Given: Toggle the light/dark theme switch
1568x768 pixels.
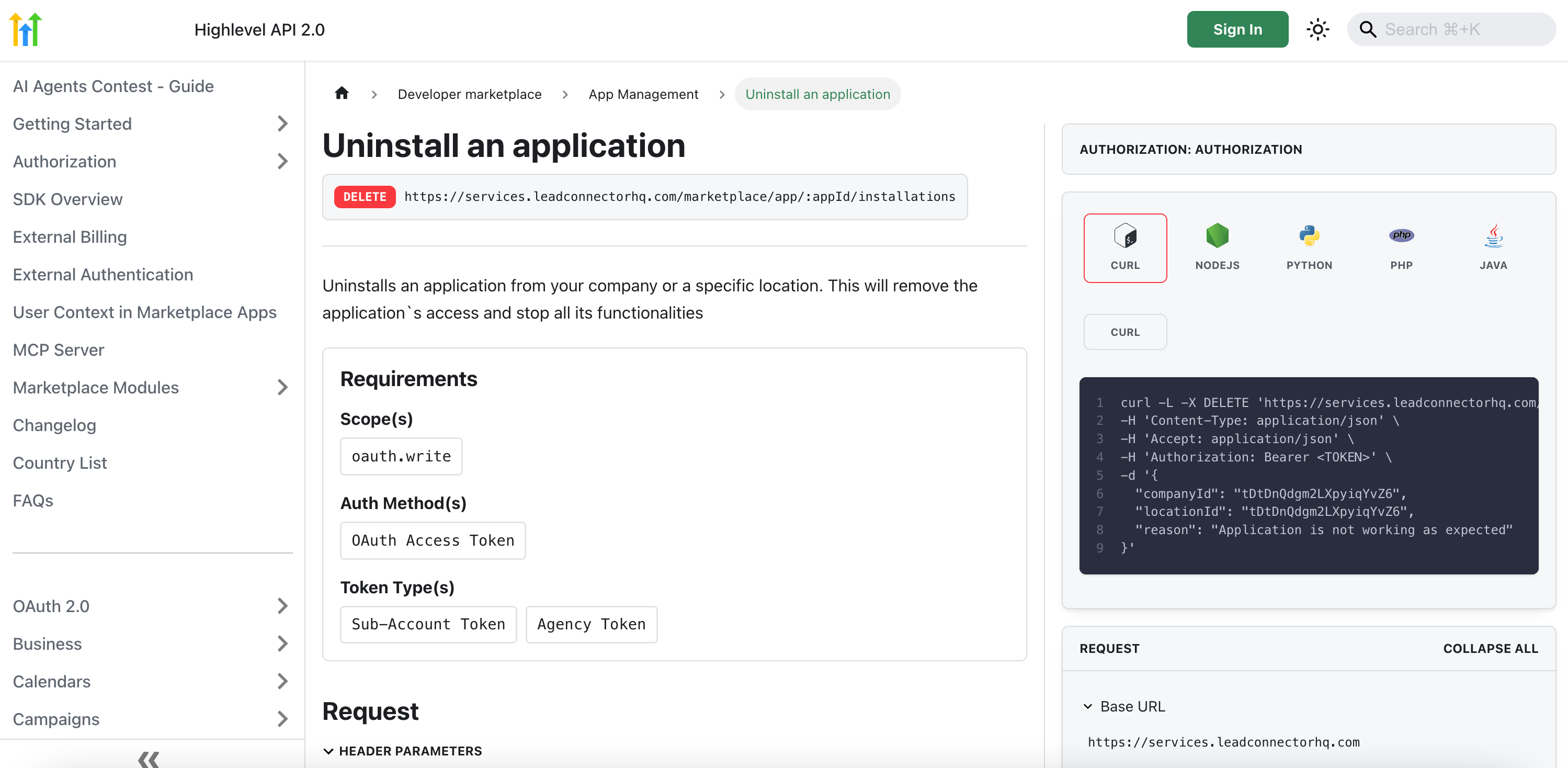Looking at the screenshot, I should pyautogui.click(x=1317, y=29).
